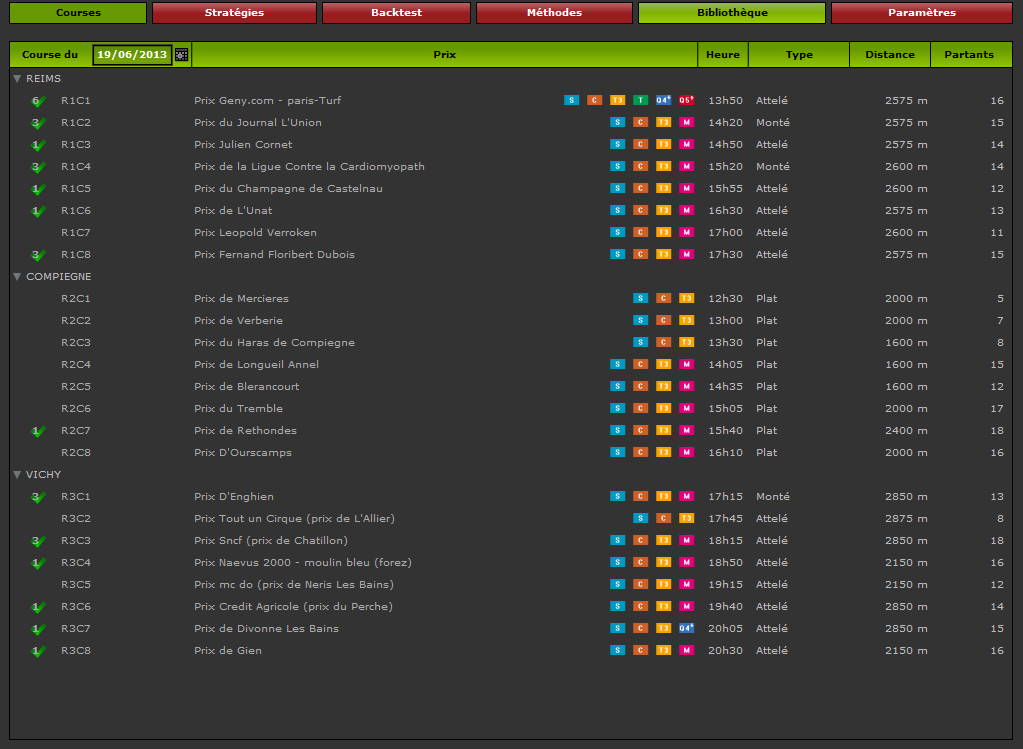Click the Q5+ badge on R1C1 row
Image resolution: width=1023 pixels, height=749 pixels.
pyautogui.click(x=686, y=100)
